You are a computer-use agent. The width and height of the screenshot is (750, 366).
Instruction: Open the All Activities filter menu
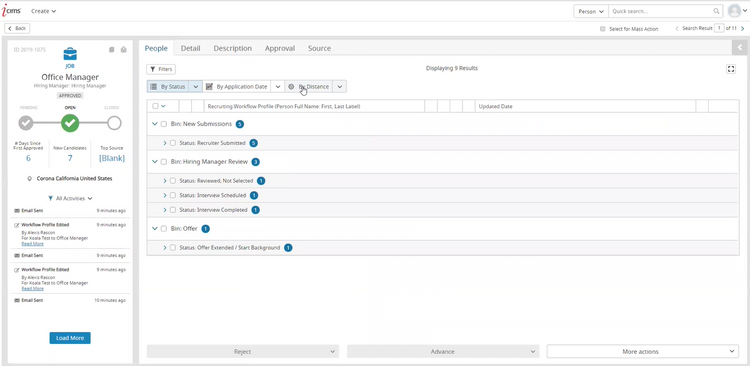click(70, 198)
